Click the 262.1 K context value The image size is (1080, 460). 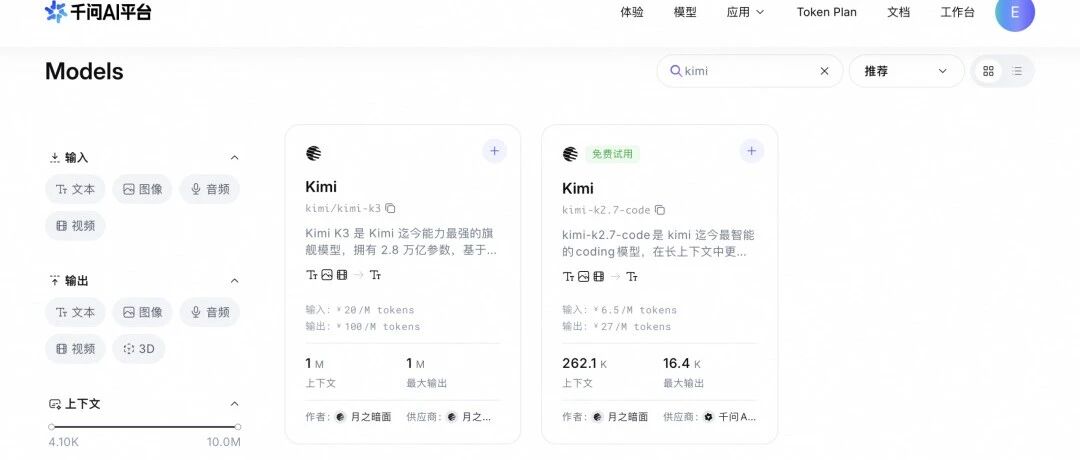[x=584, y=364]
